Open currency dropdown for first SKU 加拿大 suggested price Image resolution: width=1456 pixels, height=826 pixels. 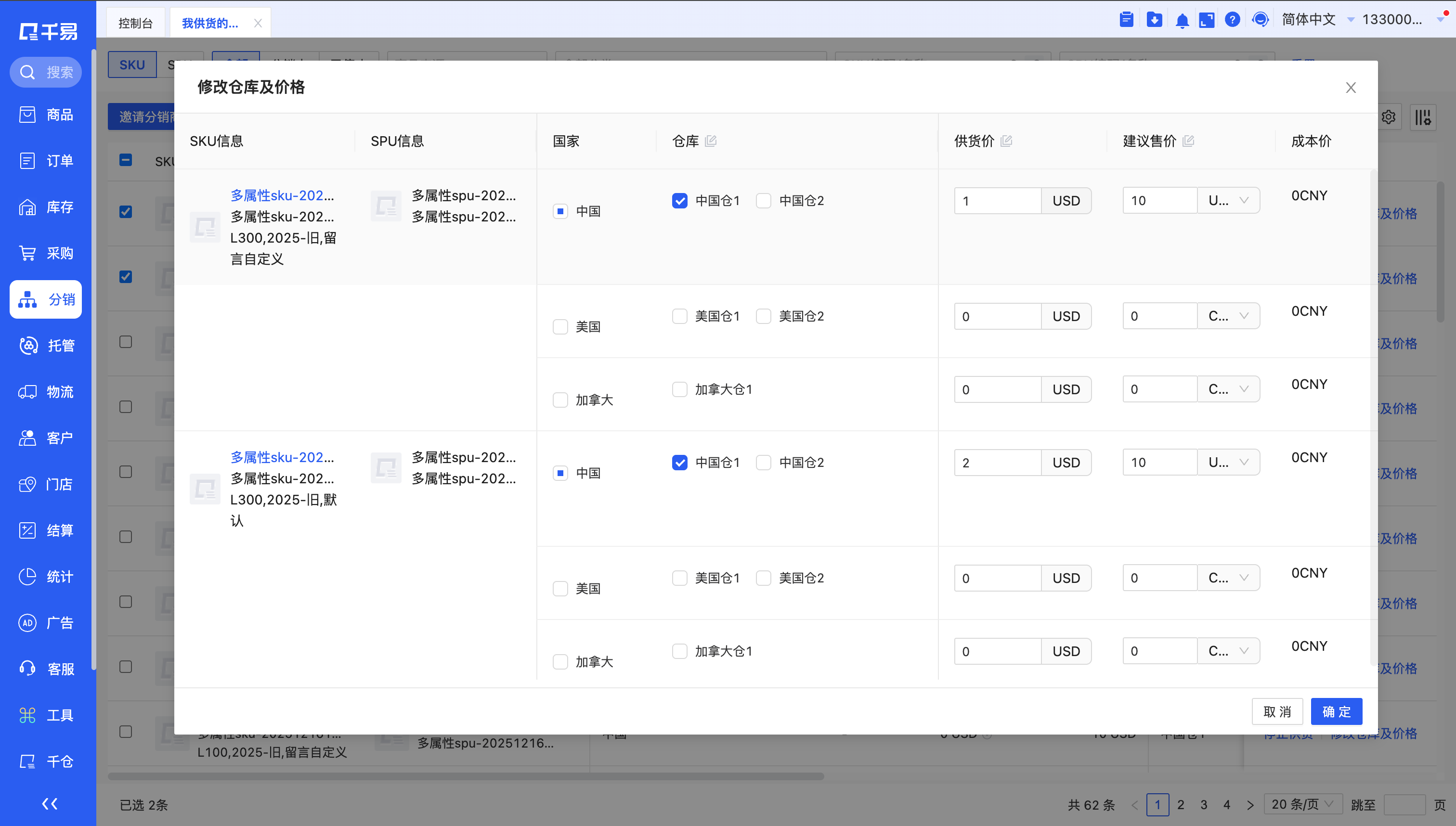coord(1228,389)
